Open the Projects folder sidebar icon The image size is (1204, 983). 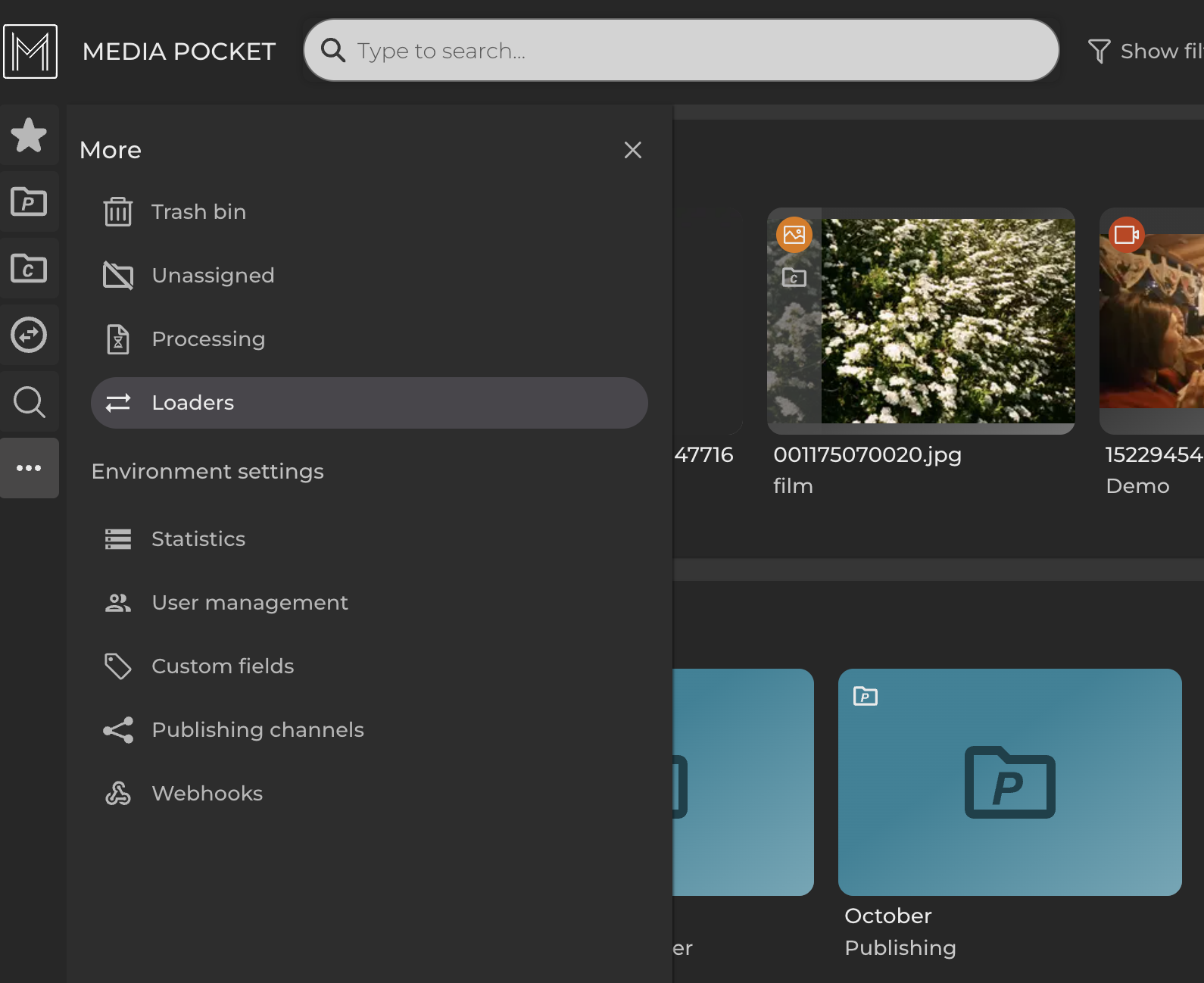click(x=29, y=202)
